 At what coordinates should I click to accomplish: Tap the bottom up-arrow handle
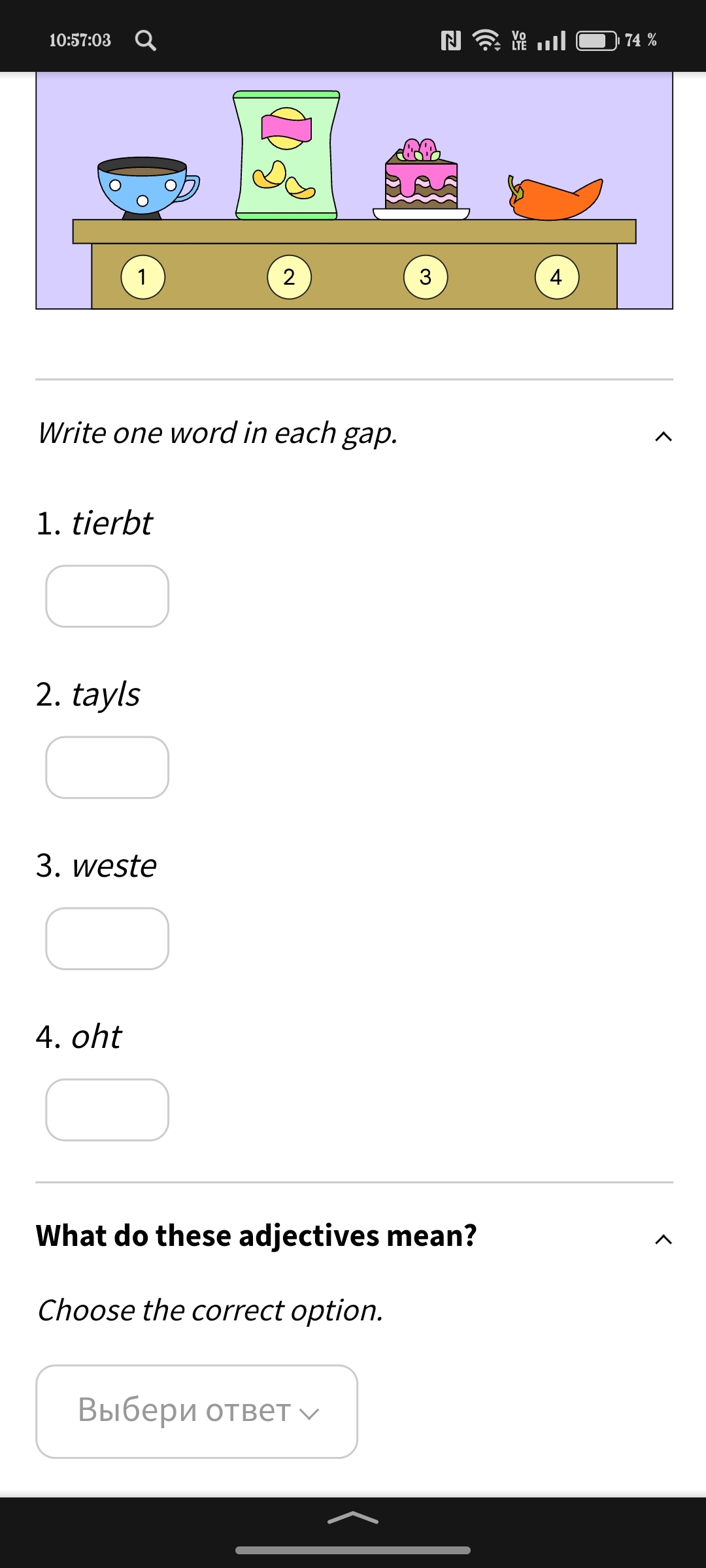point(353,1518)
